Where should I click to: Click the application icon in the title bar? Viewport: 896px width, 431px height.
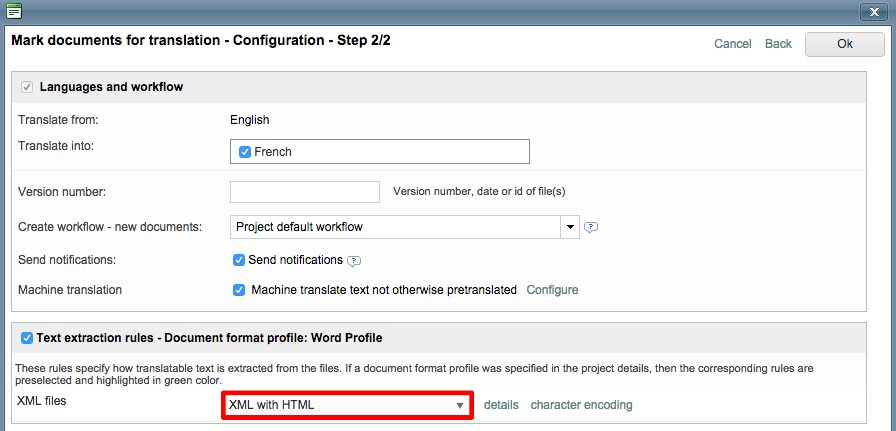pyautogui.click(x=14, y=12)
